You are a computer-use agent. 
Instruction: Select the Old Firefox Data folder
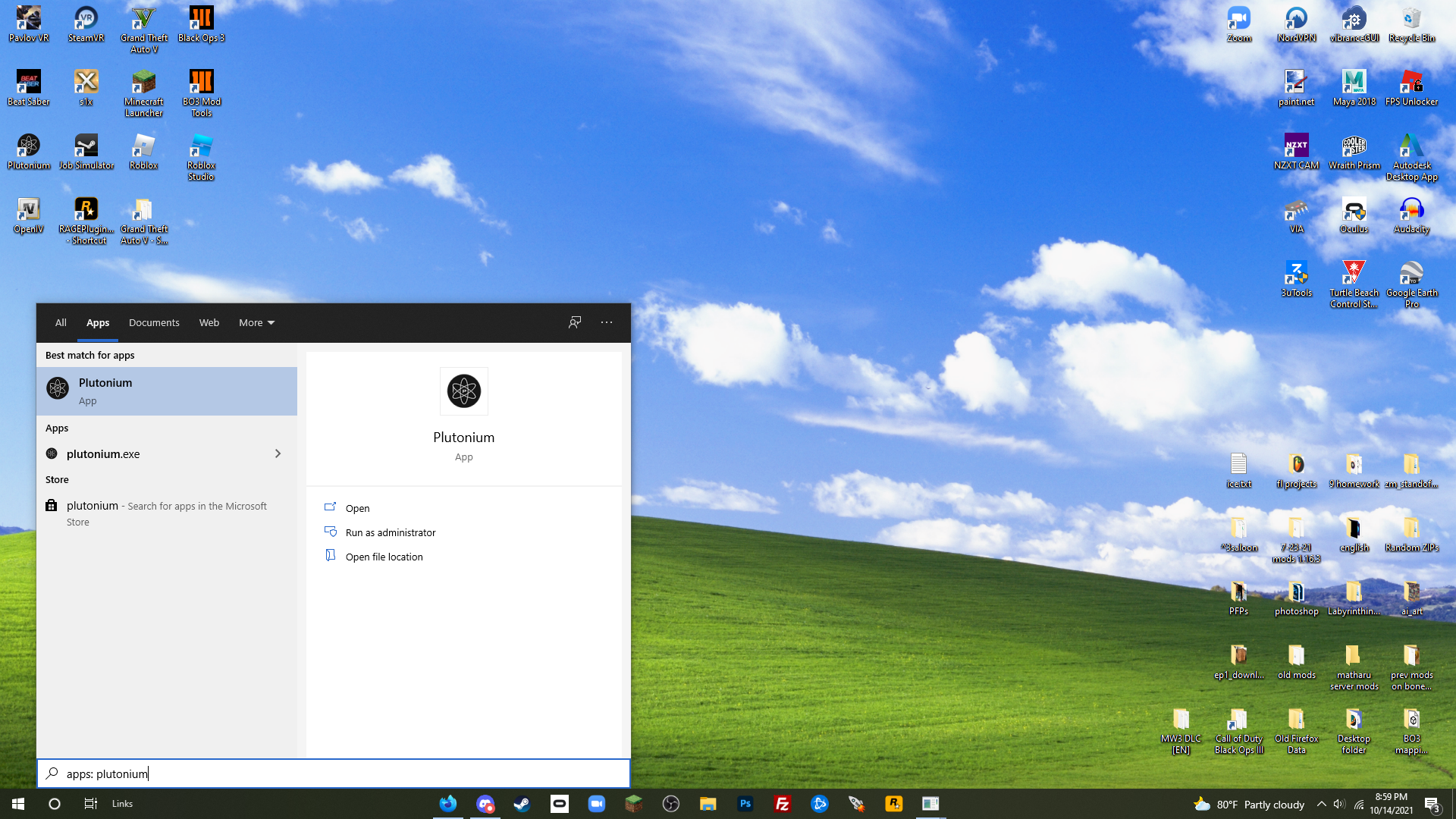click(x=1296, y=731)
